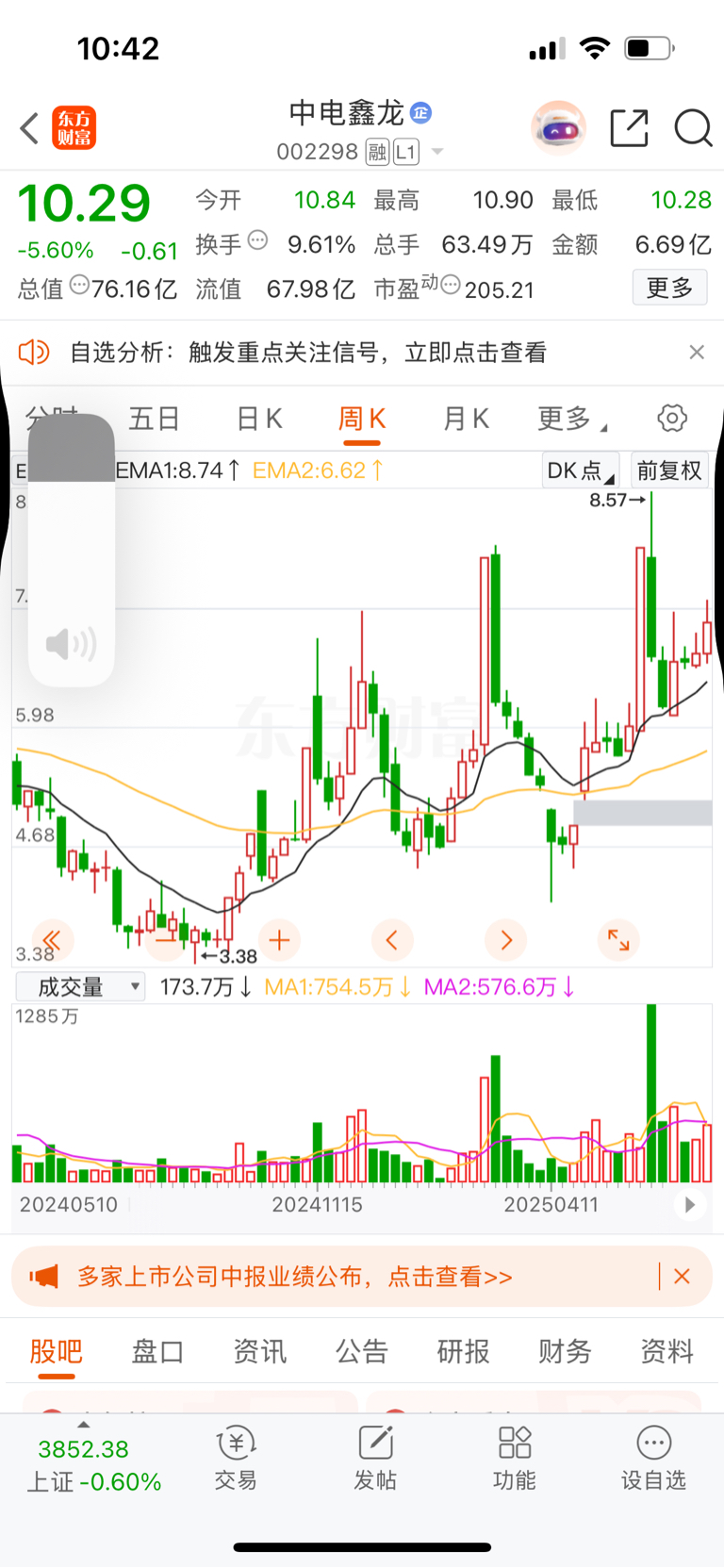The image size is (724, 1568).
Task: Zoom in chart with plus button
Action: coord(279,940)
